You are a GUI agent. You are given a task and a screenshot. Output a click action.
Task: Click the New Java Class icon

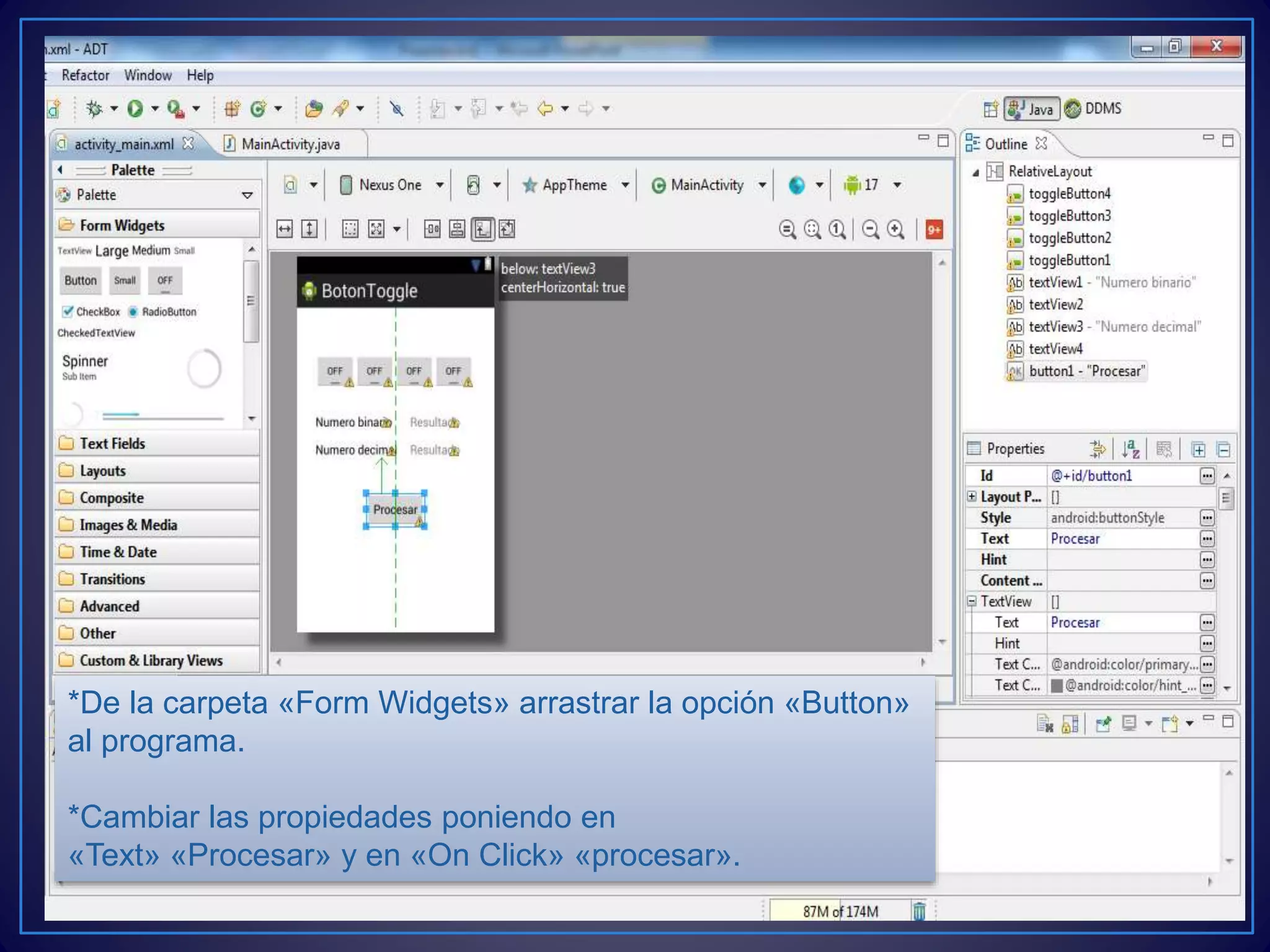click(x=259, y=108)
